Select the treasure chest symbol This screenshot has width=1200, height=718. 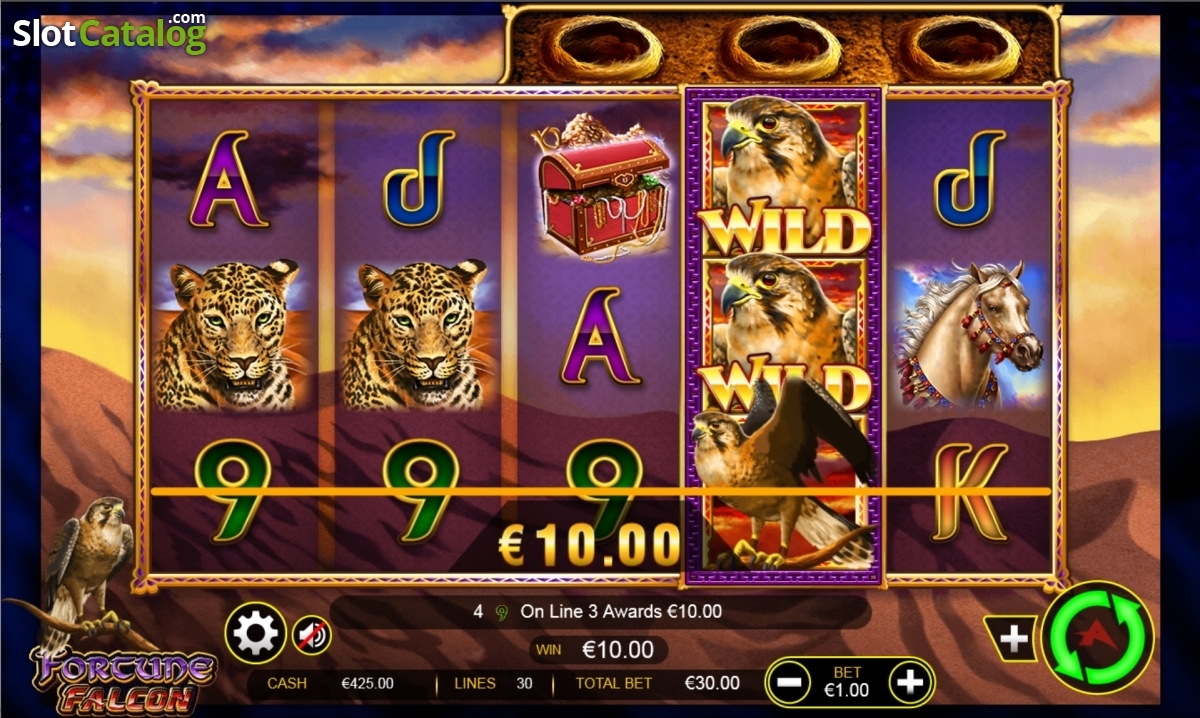pos(604,187)
